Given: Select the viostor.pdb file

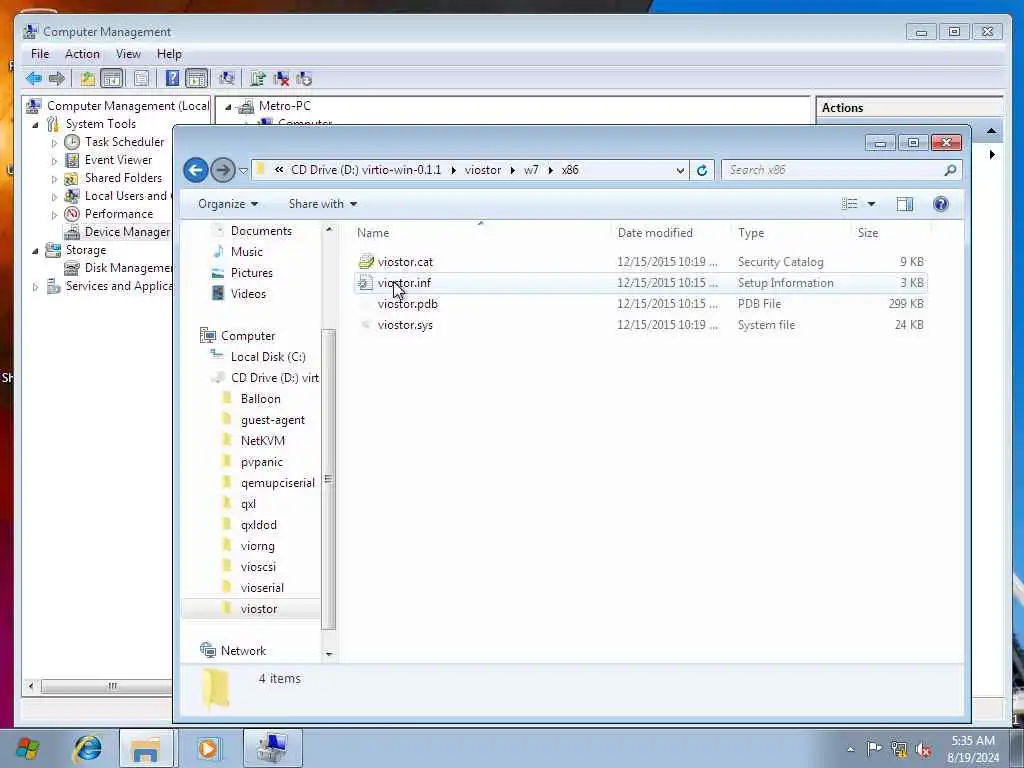Looking at the screenshot, I should coord(408,304).
